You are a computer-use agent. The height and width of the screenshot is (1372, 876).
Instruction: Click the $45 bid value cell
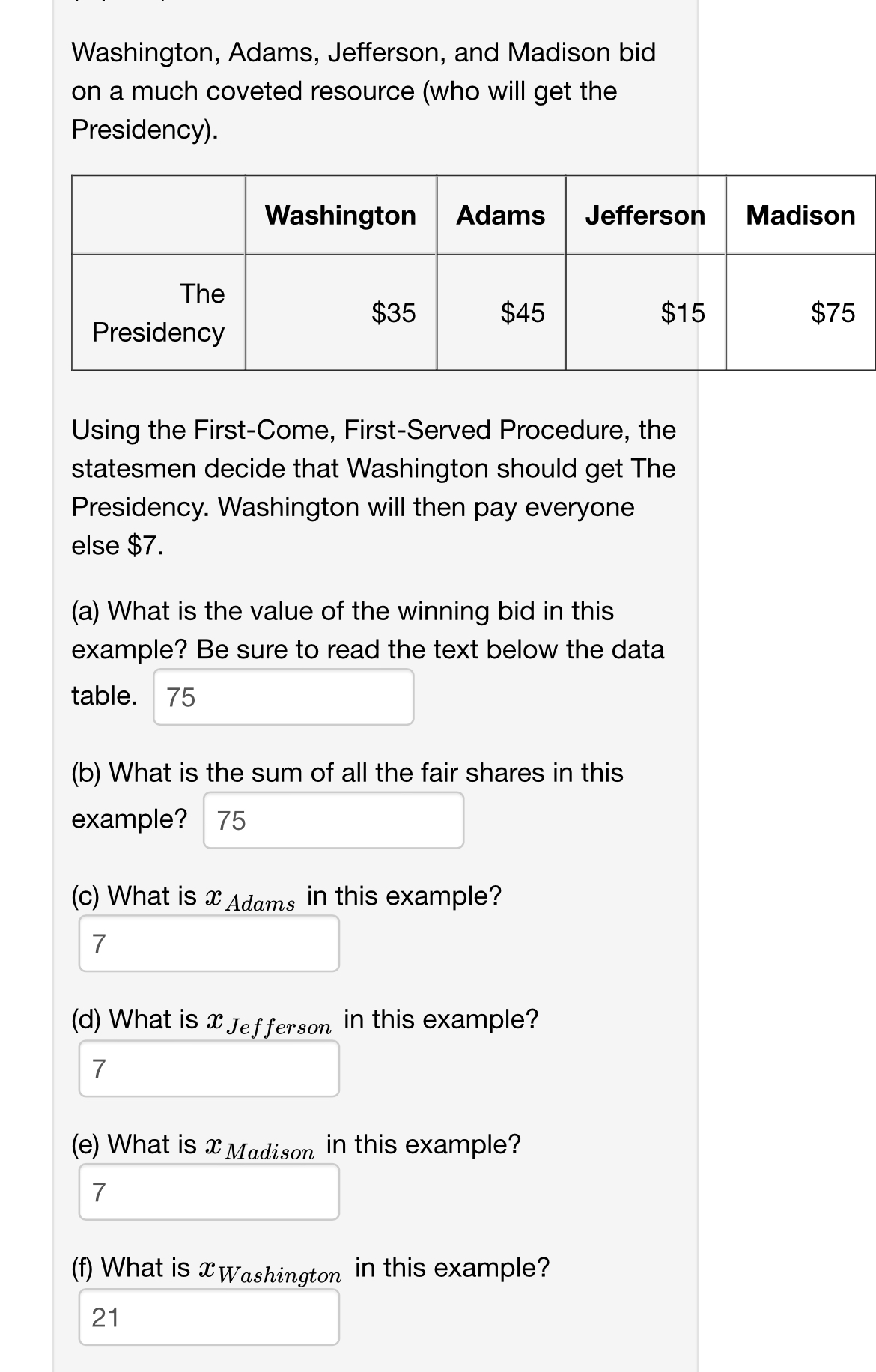[x=523, y=313]
